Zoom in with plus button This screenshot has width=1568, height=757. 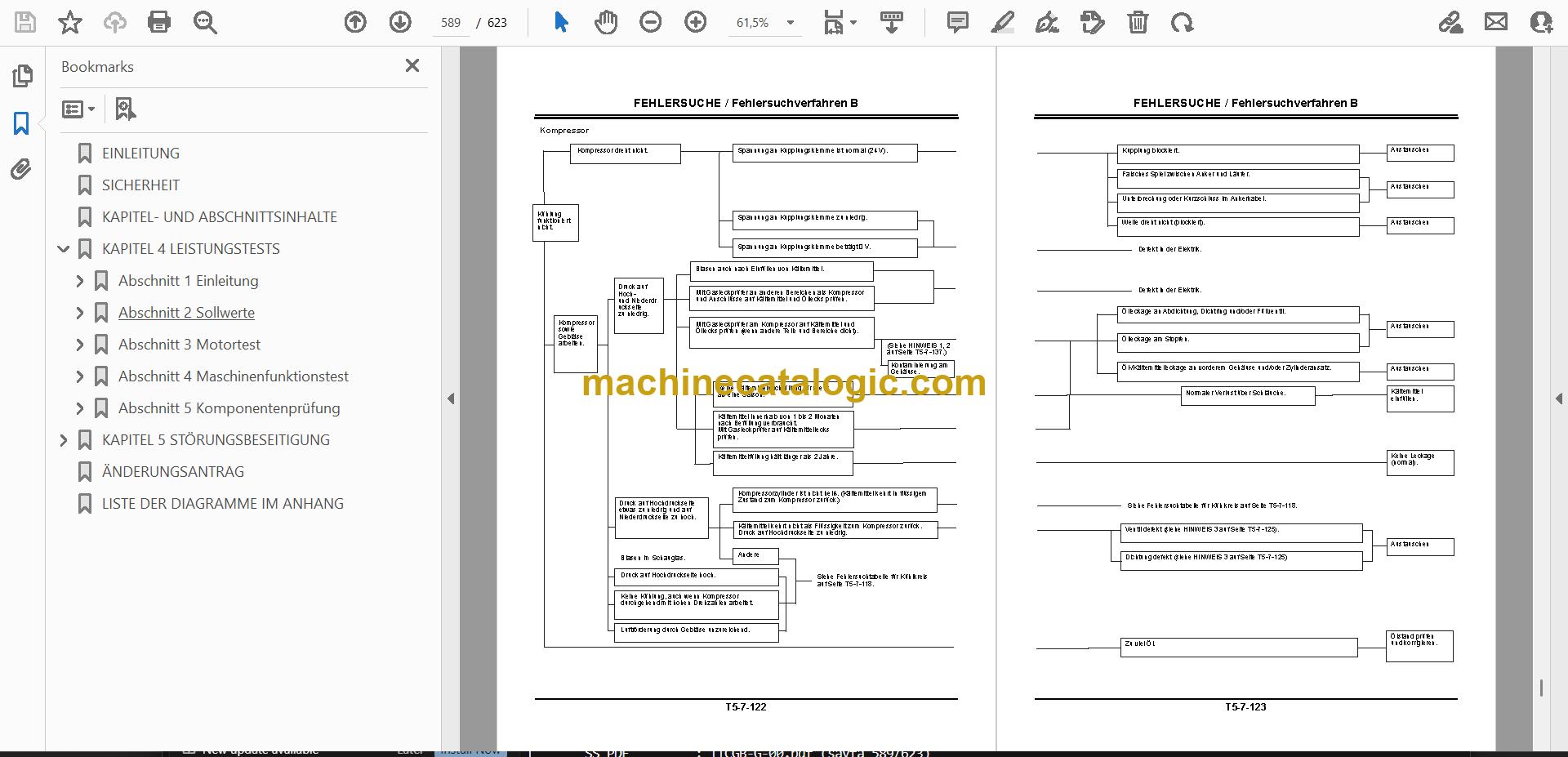(695, 22)
